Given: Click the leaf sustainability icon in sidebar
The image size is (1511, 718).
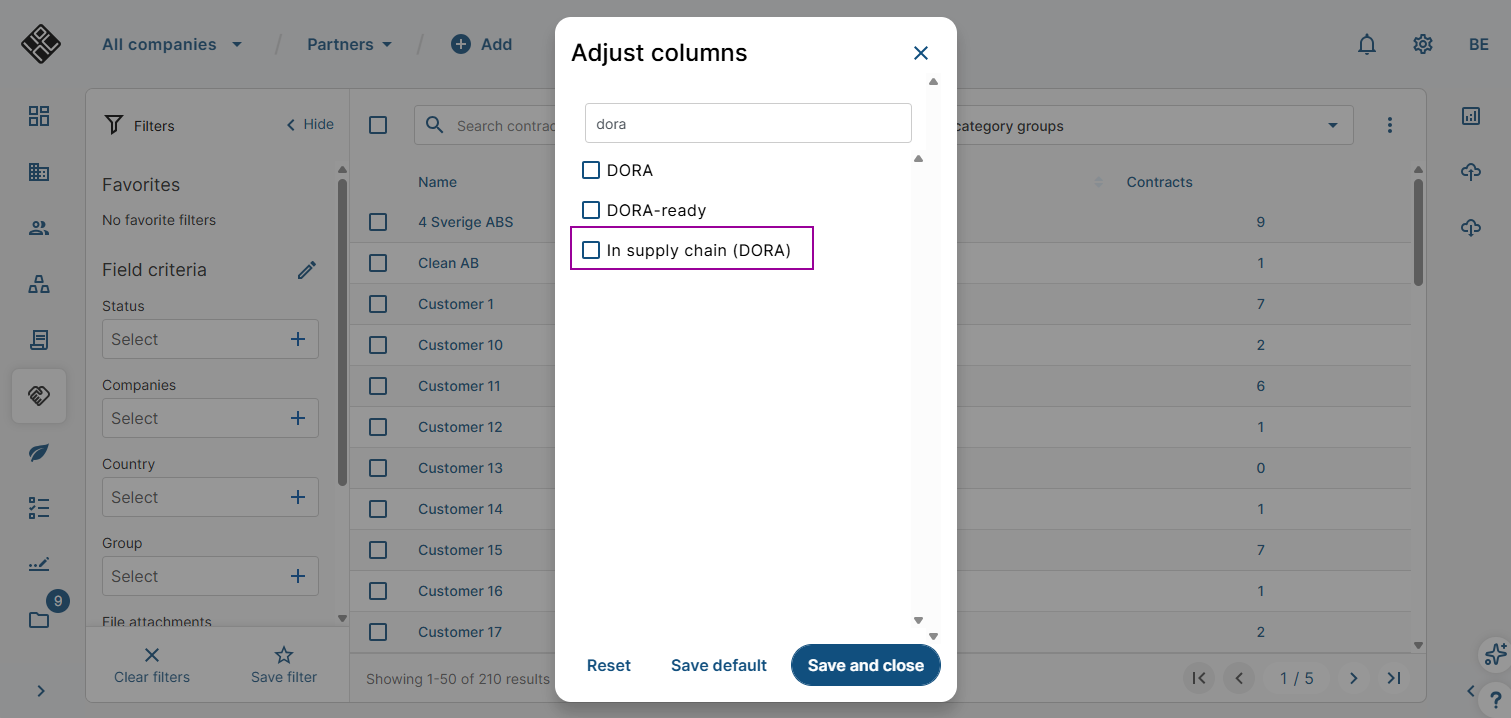Looking at the screenshot, I should tap(39, 453).
